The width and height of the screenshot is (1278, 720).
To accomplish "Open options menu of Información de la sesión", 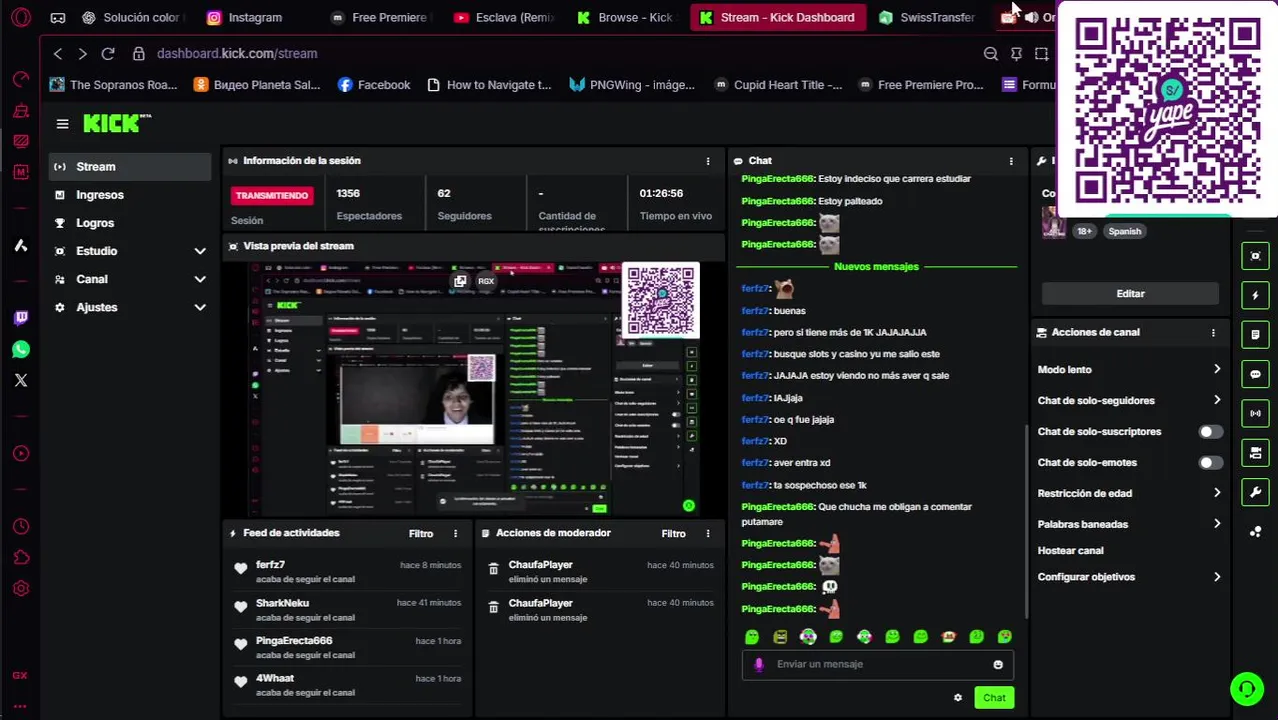I will click(708, 161).
